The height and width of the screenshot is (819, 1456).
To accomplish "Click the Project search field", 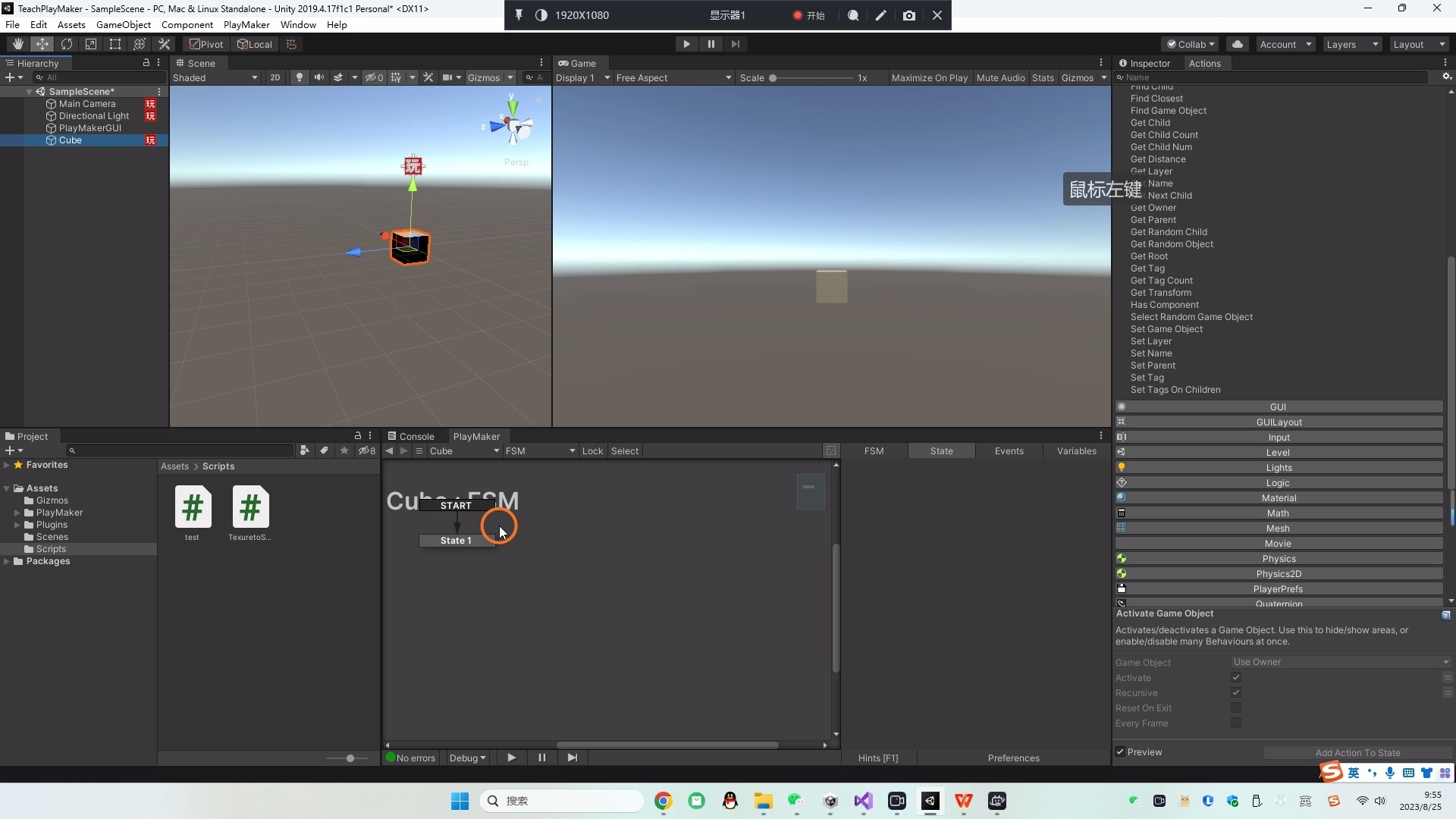I will (x=180, y=450).
